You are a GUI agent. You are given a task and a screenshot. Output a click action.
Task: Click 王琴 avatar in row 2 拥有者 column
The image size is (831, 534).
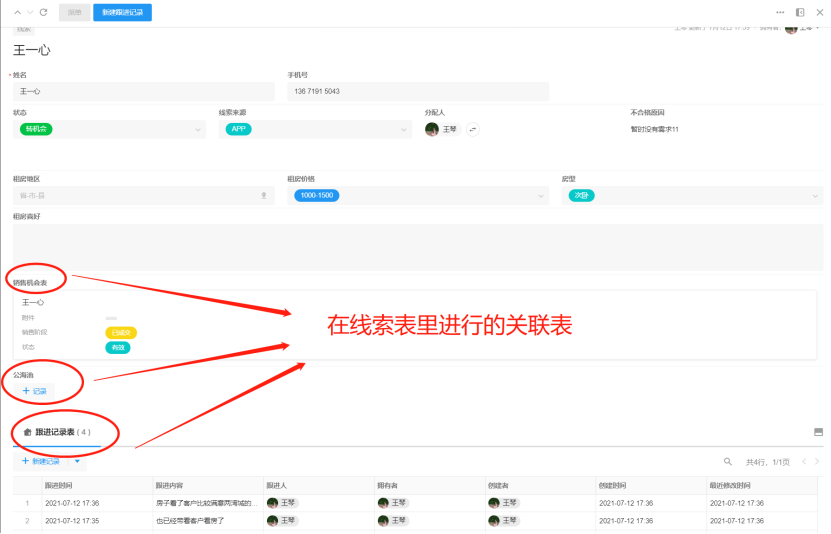383,521
